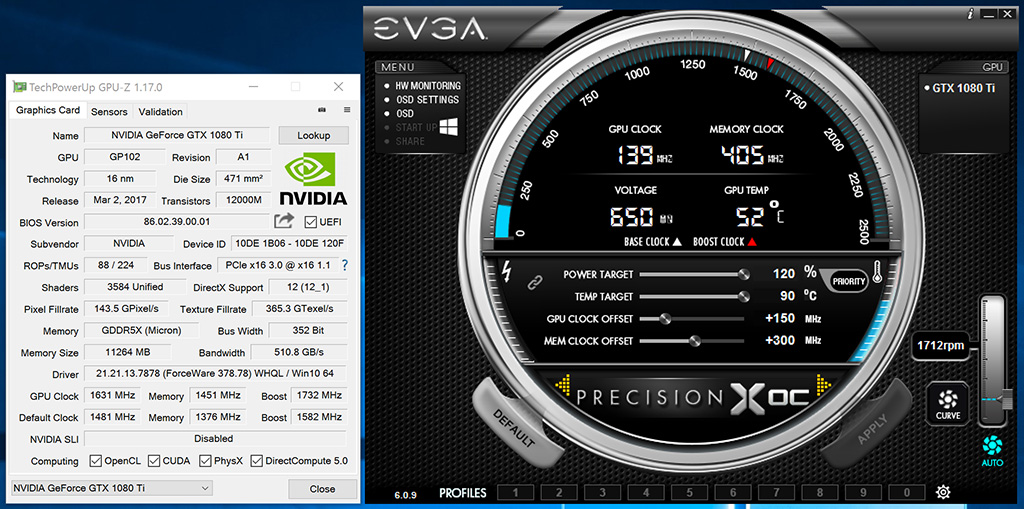Viewport: 1024px width, 509px height.
Task: Click the yellow left arrow beside Precision logo
Action: click(x=562, y=384)
